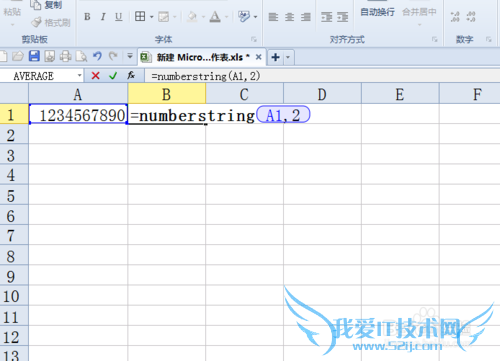Add new document tab with plus
The image size is (500, 361).
[275, 57]
